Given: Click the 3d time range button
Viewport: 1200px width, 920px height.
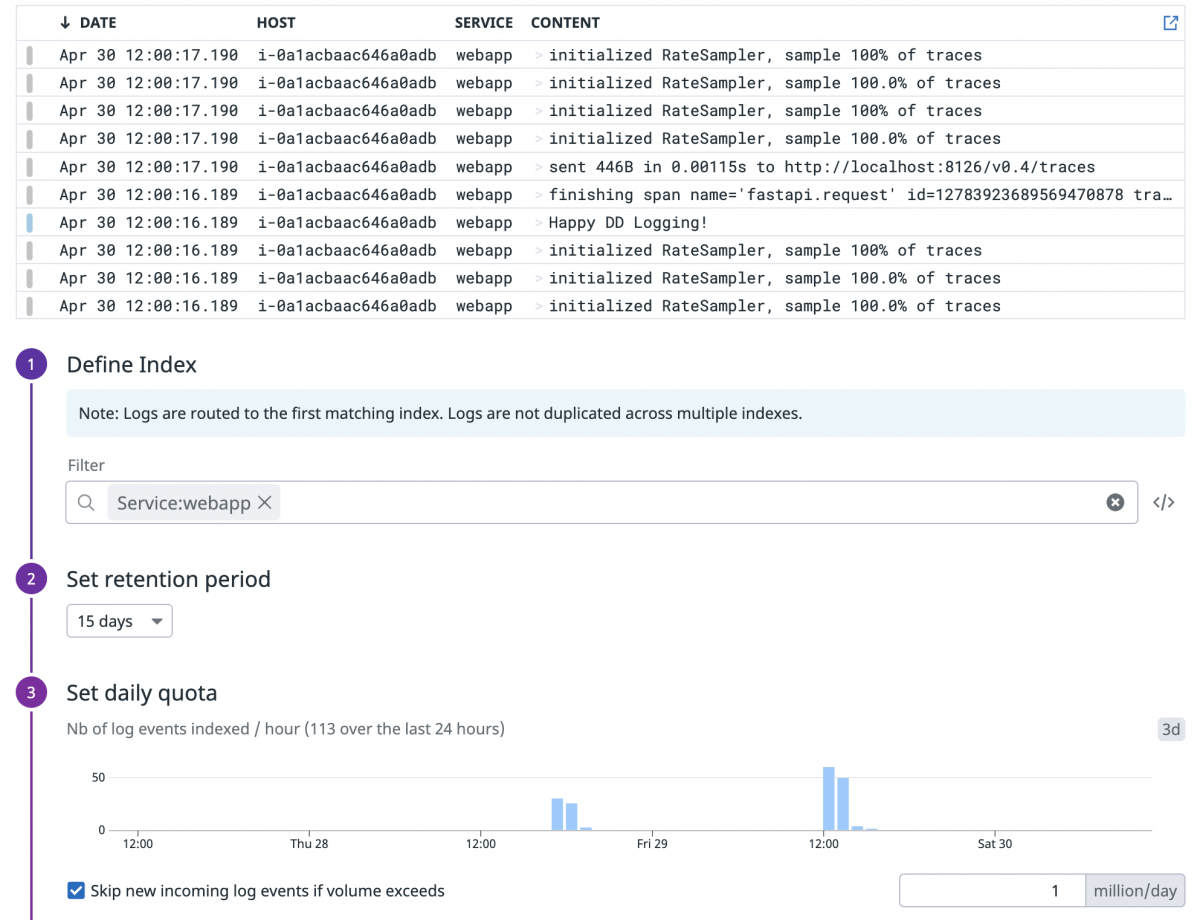Looking at the screenshot, I should (x=1171, y=729).
